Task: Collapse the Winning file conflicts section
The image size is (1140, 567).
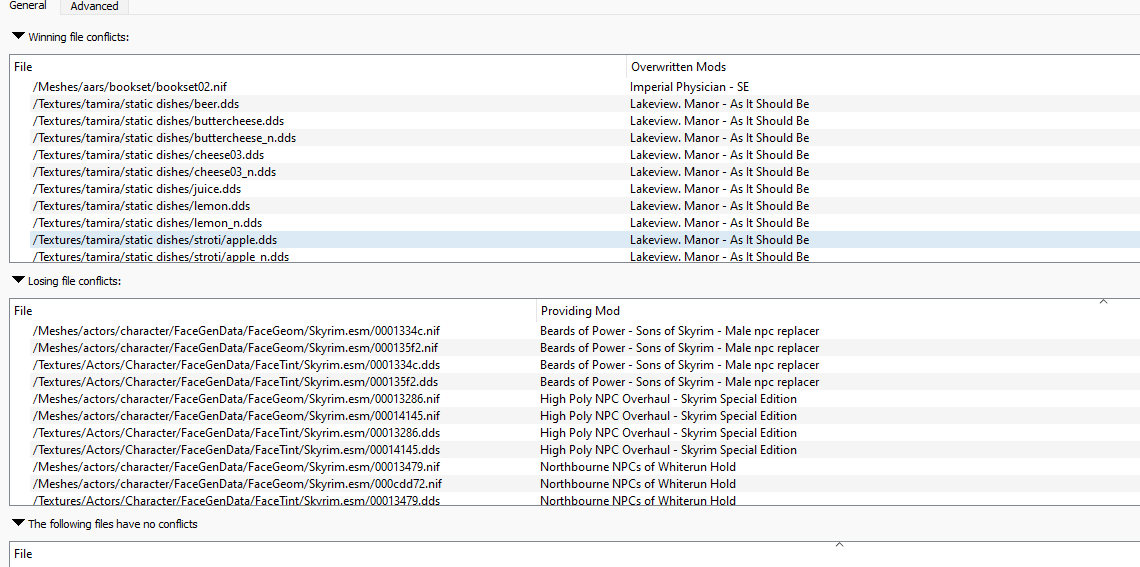Action: click(x=19, y=36)
